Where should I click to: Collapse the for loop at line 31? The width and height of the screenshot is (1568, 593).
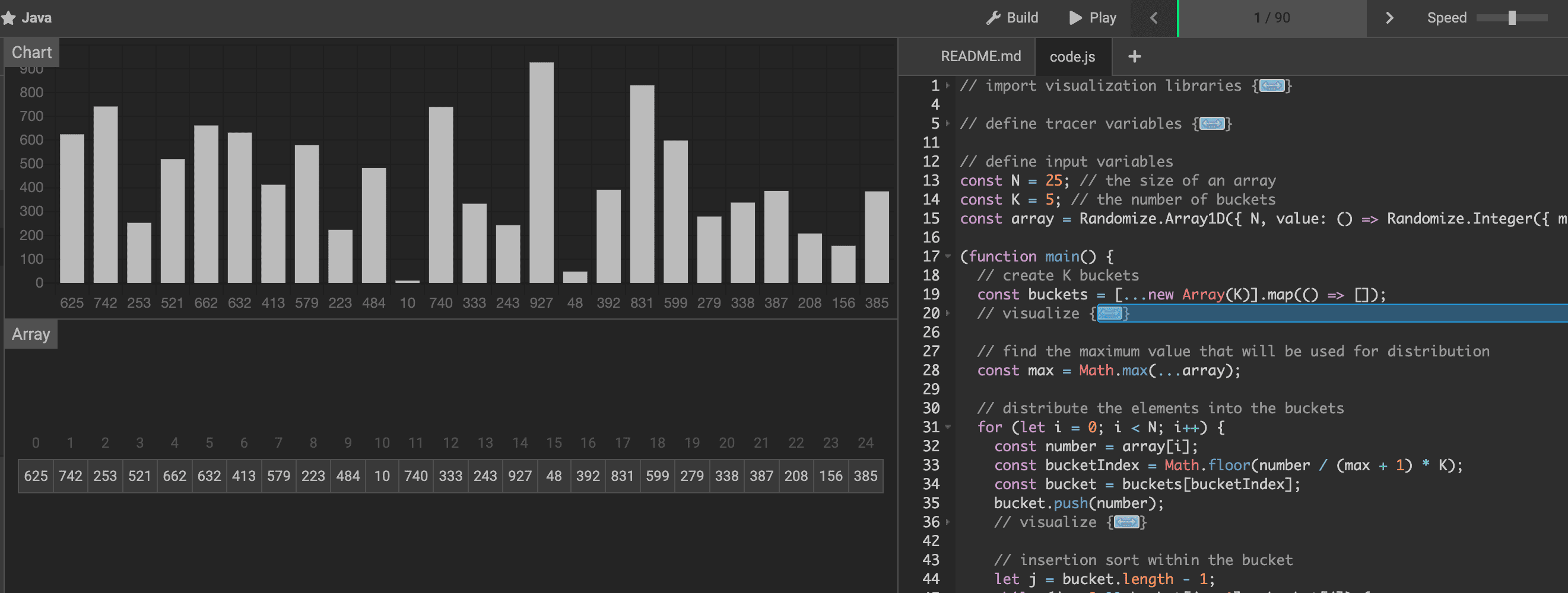coord(948,428)
